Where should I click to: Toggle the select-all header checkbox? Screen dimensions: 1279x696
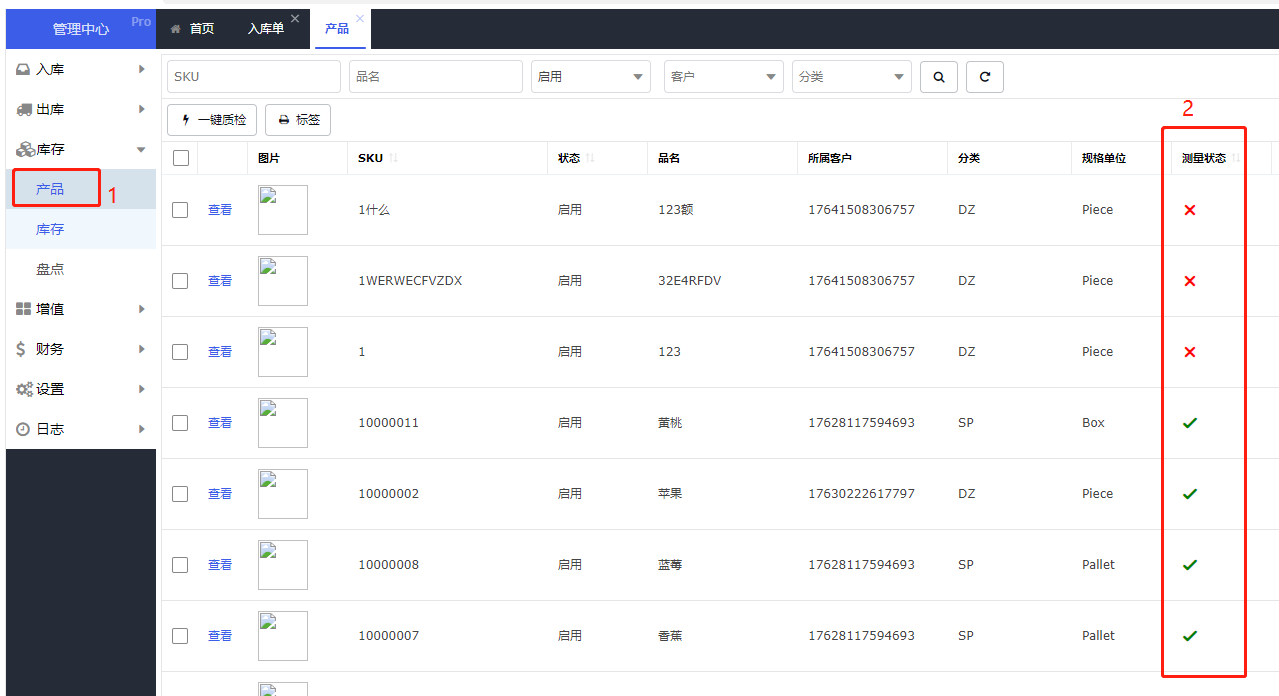pos(181,158)
